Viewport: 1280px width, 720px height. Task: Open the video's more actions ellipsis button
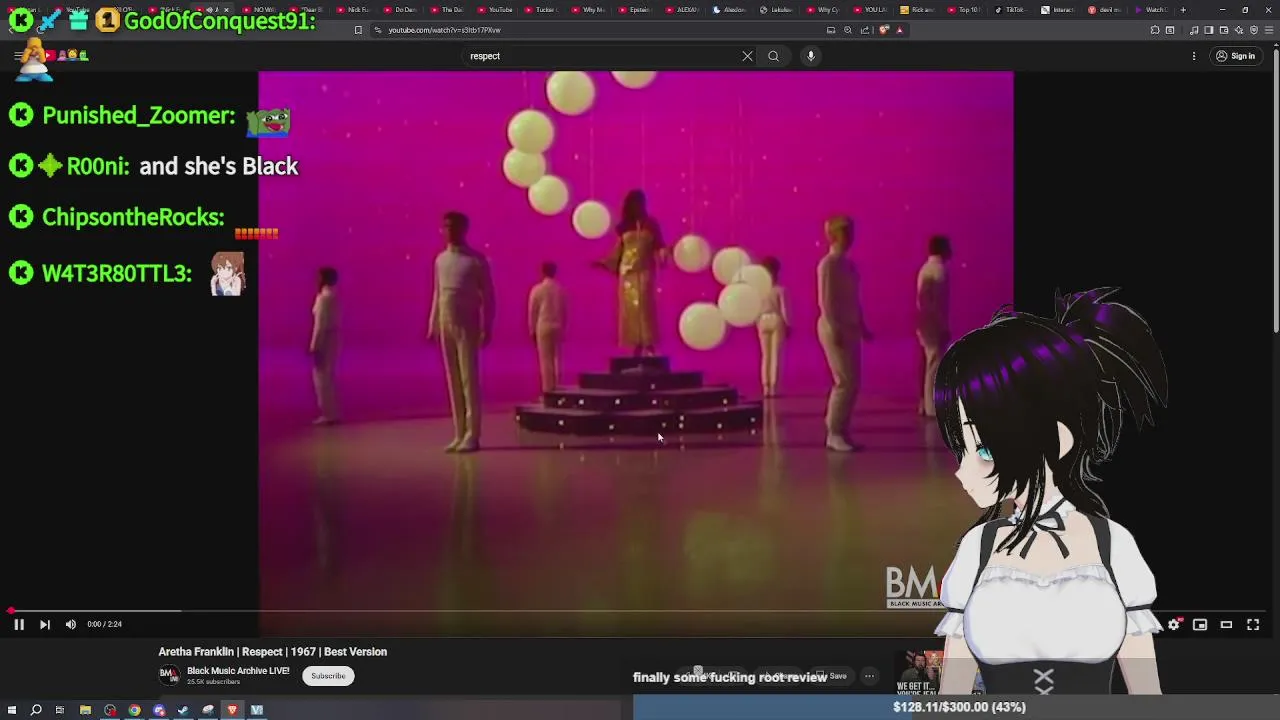coord(869,676)
